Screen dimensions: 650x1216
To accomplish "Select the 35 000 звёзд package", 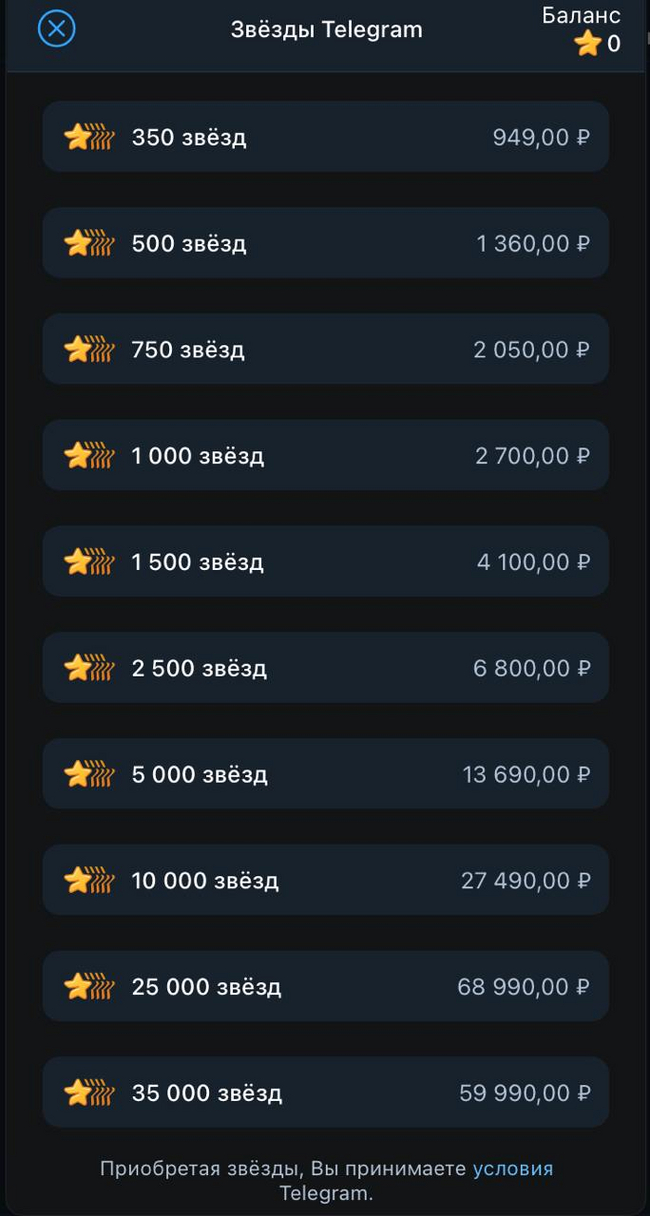I will point(325,1093).
